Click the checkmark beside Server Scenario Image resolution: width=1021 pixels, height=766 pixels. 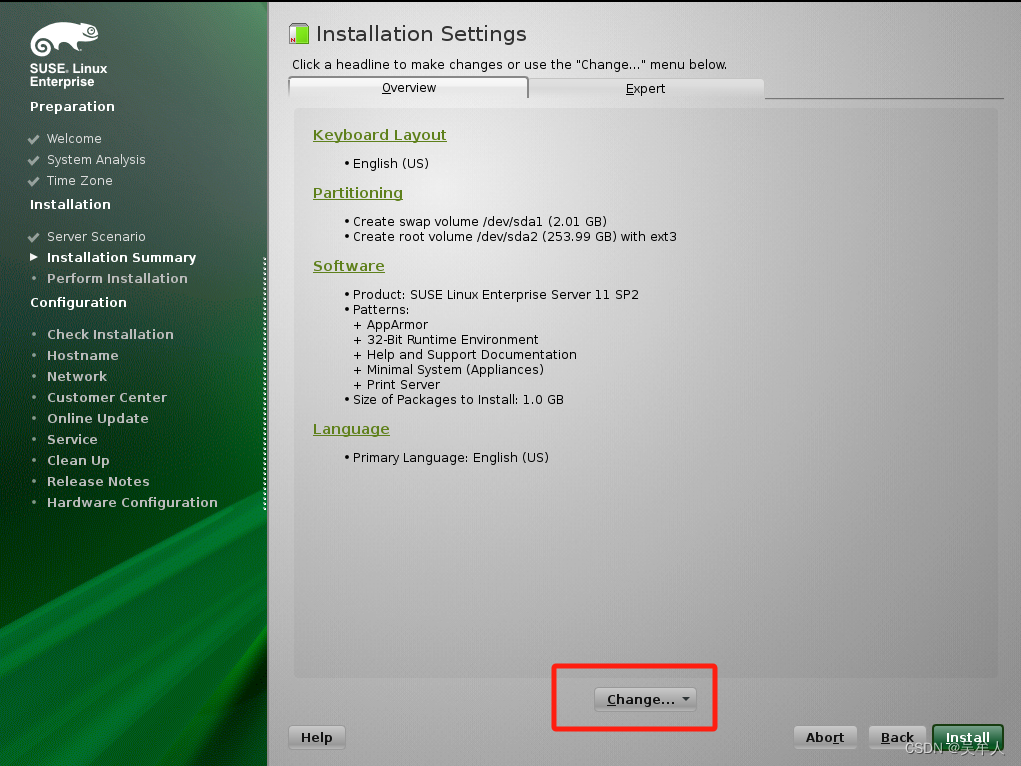pos(34,237)
